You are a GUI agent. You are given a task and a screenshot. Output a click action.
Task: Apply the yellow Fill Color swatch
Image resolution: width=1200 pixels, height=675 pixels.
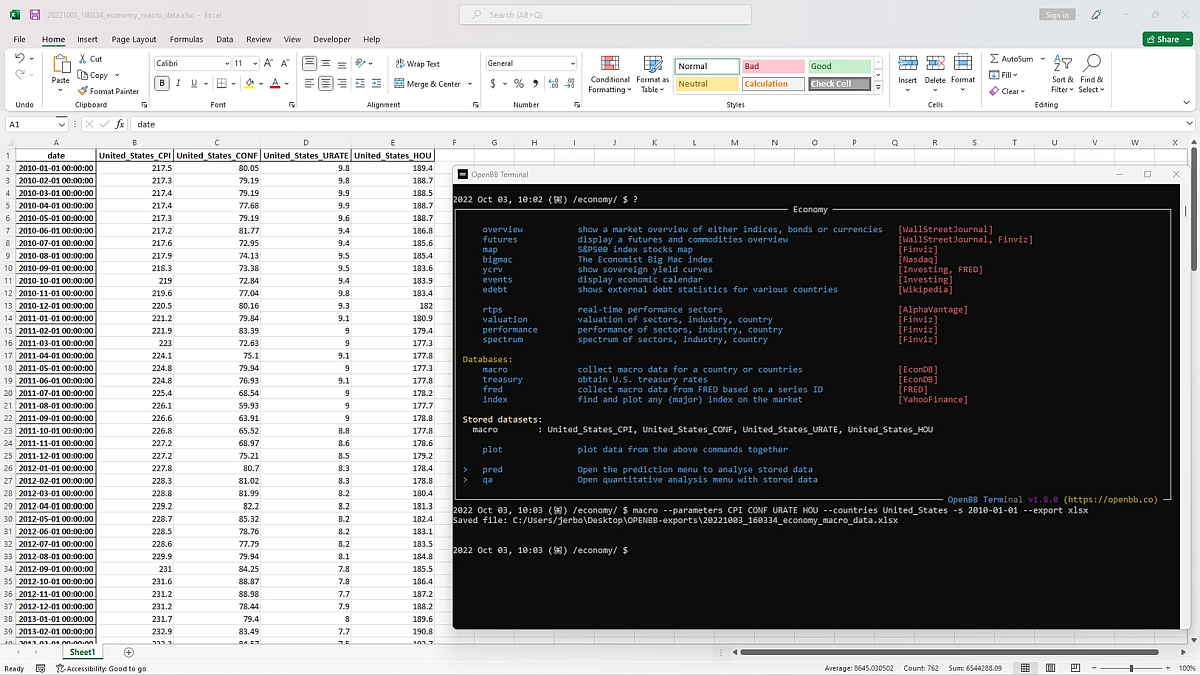click(249, 84)
